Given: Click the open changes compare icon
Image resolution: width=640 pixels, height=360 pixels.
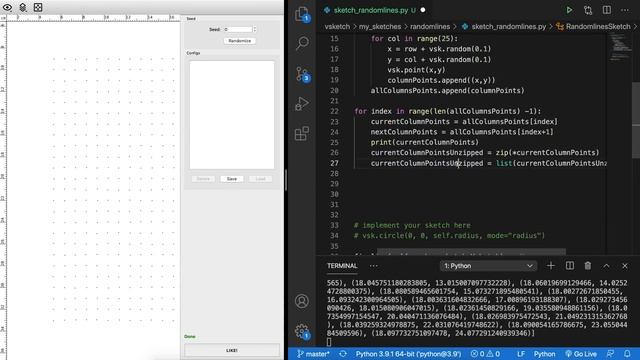Looking at the screenshot, I should point(588,10).
